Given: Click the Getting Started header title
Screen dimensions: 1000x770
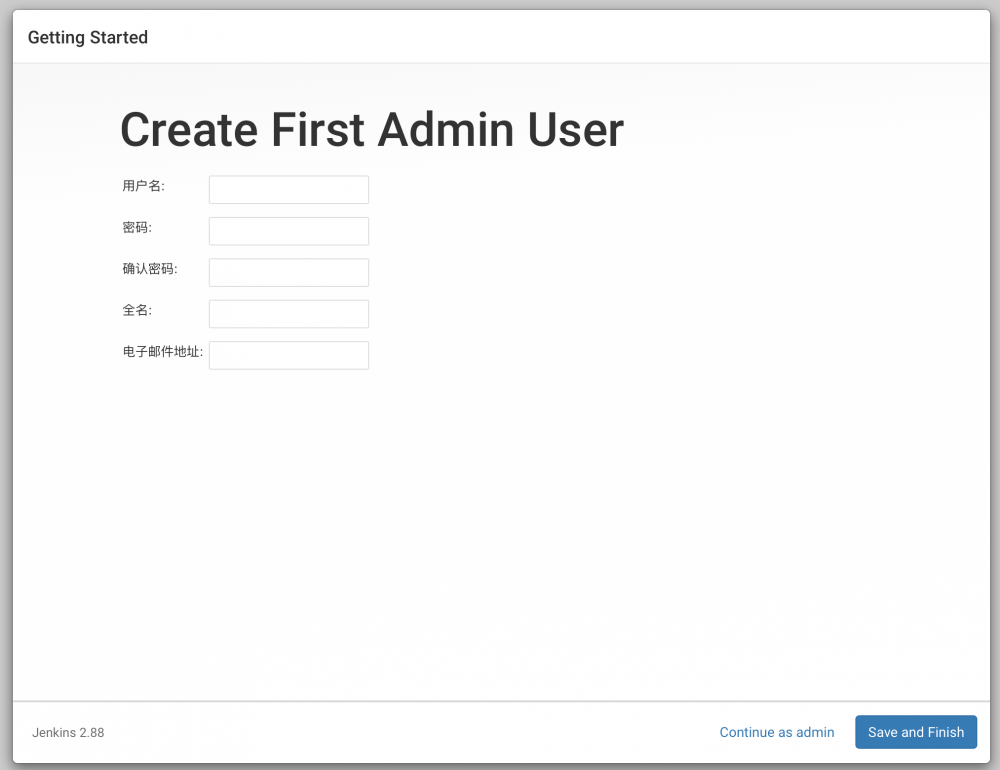Looking at the screenshot, I should [87, 37].
